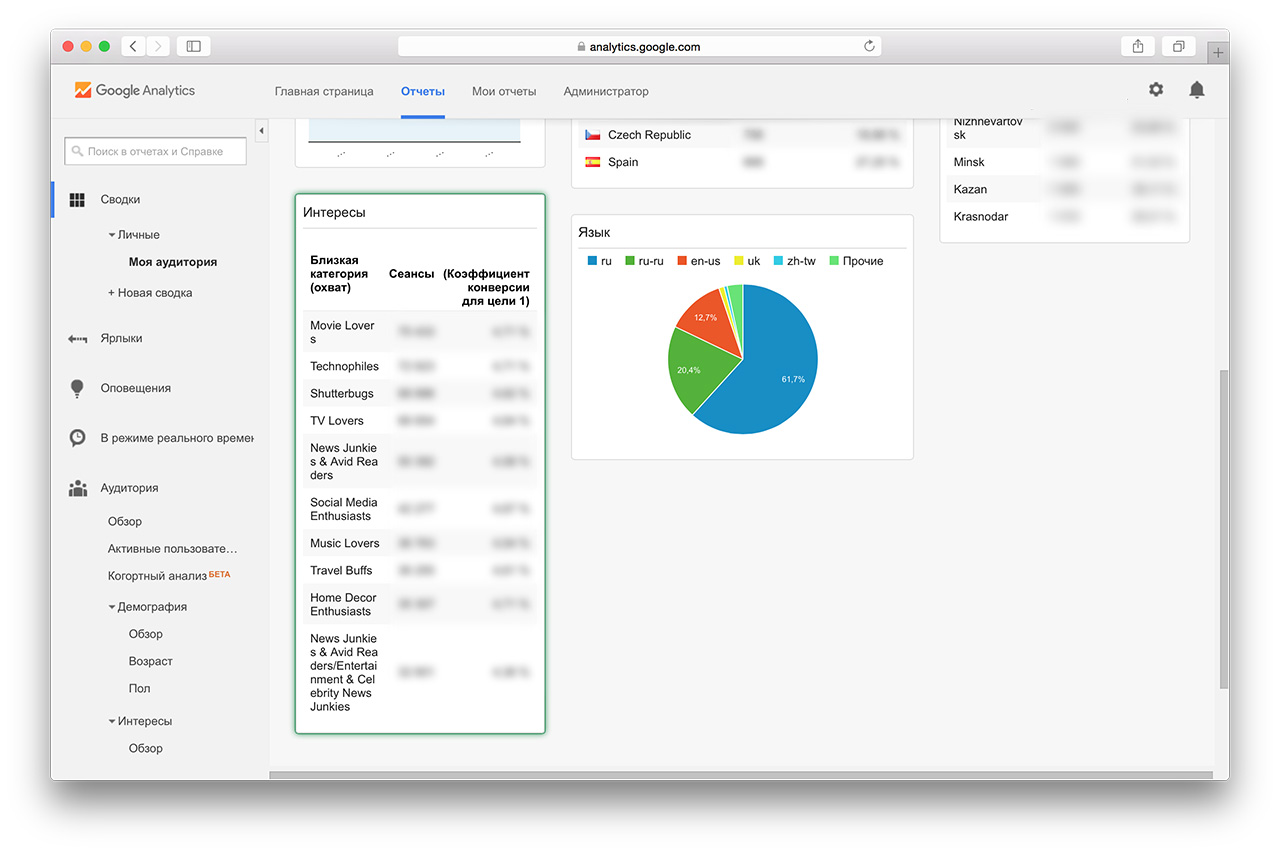
Task: Click the Аудитория people icon
Action: coord(77,488)
